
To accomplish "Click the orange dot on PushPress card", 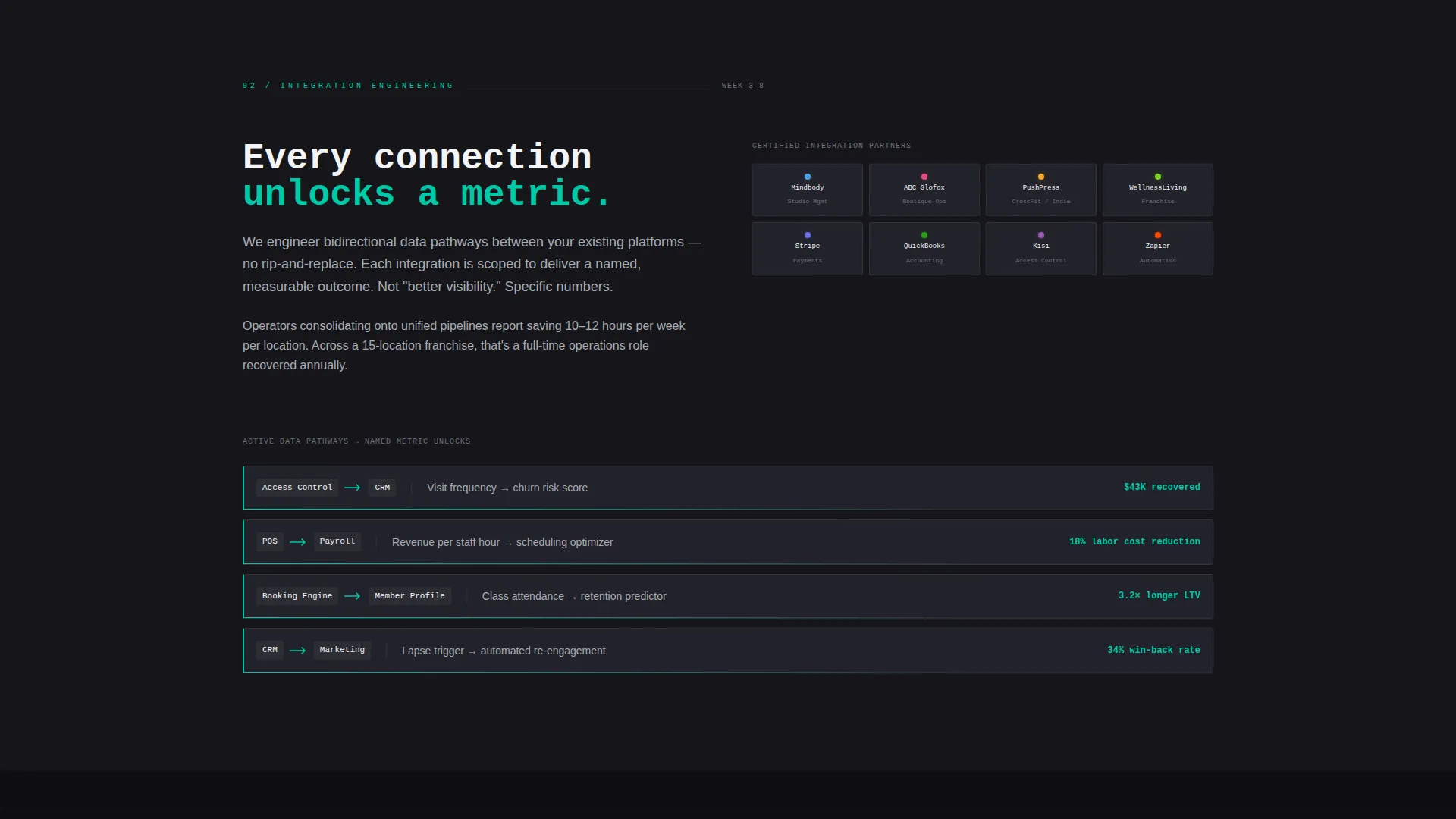I will pyautogui.click(x=1040, y=177).
